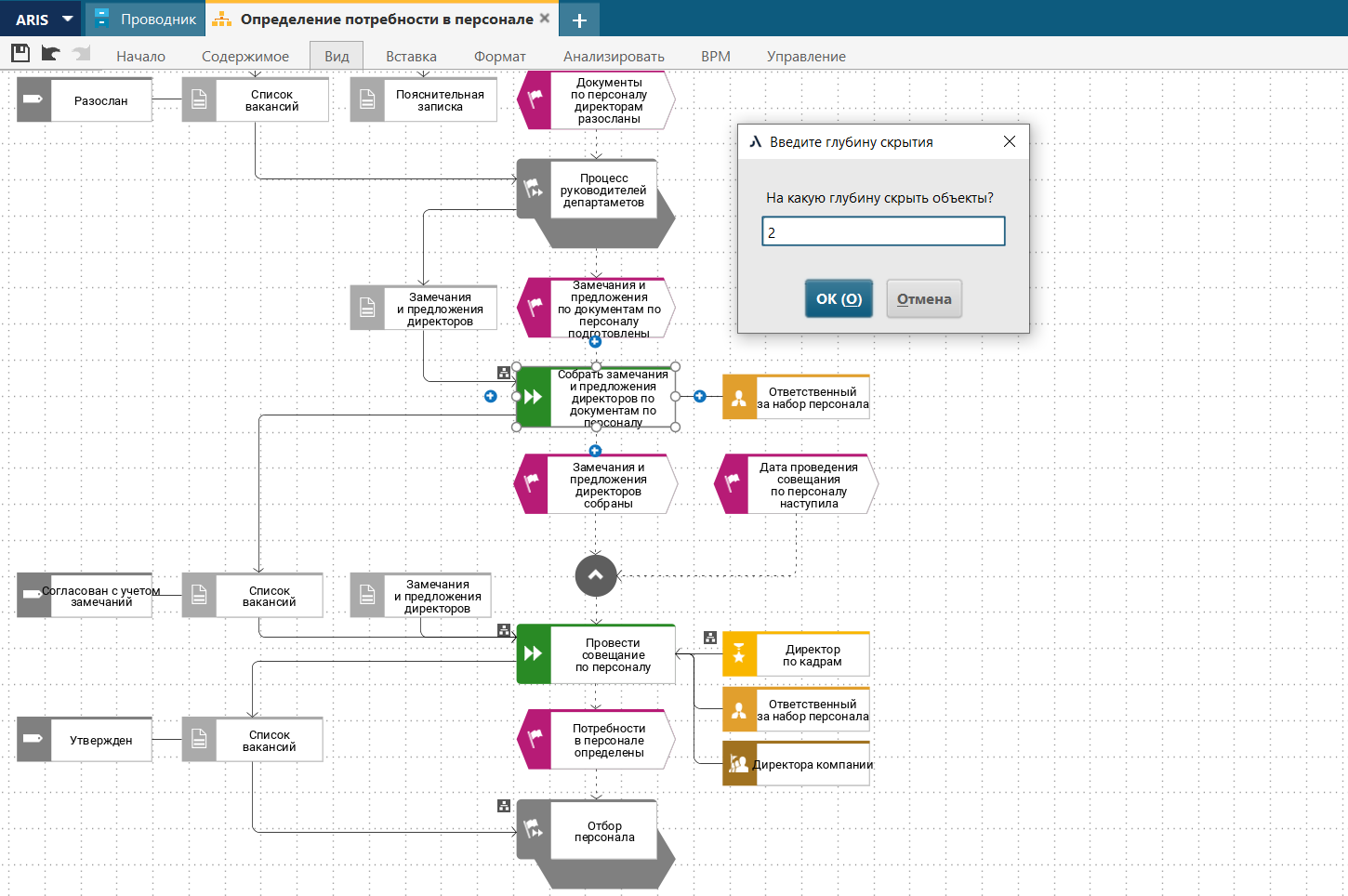The image size is (1348, 896).
Task: Open the Анализировать ribbon tab
Action: [614, 56]
